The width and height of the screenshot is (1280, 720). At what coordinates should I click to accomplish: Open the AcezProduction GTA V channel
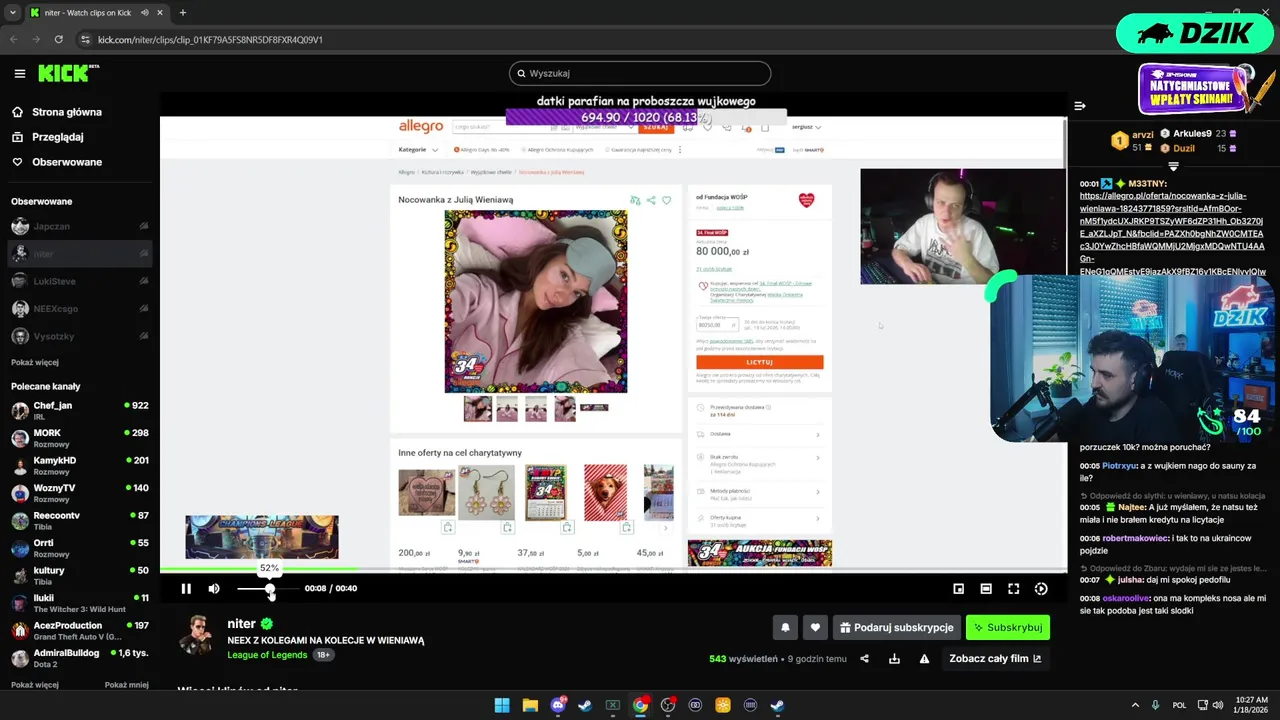[80, 630]
